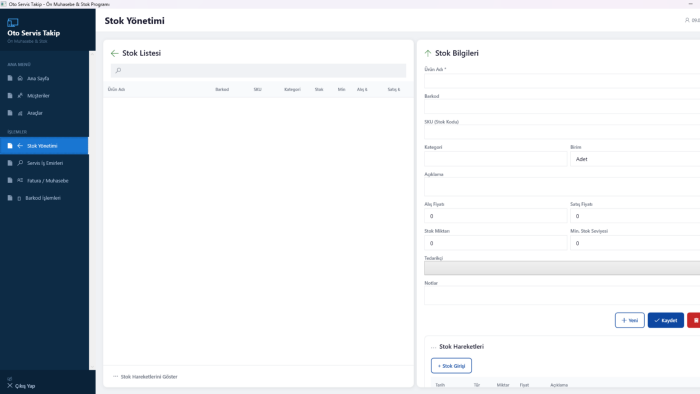This screenshot has height=394, width=700.
Task: Click the X icon next to Çıkış Yap
Action: (x=10, y=386)
